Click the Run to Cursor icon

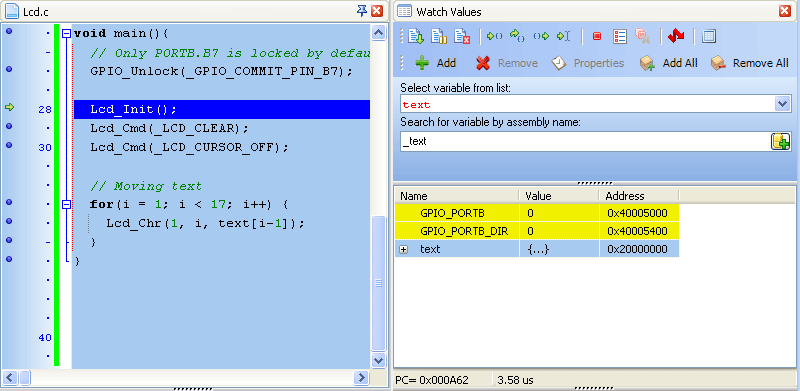(x=563, y=36)
